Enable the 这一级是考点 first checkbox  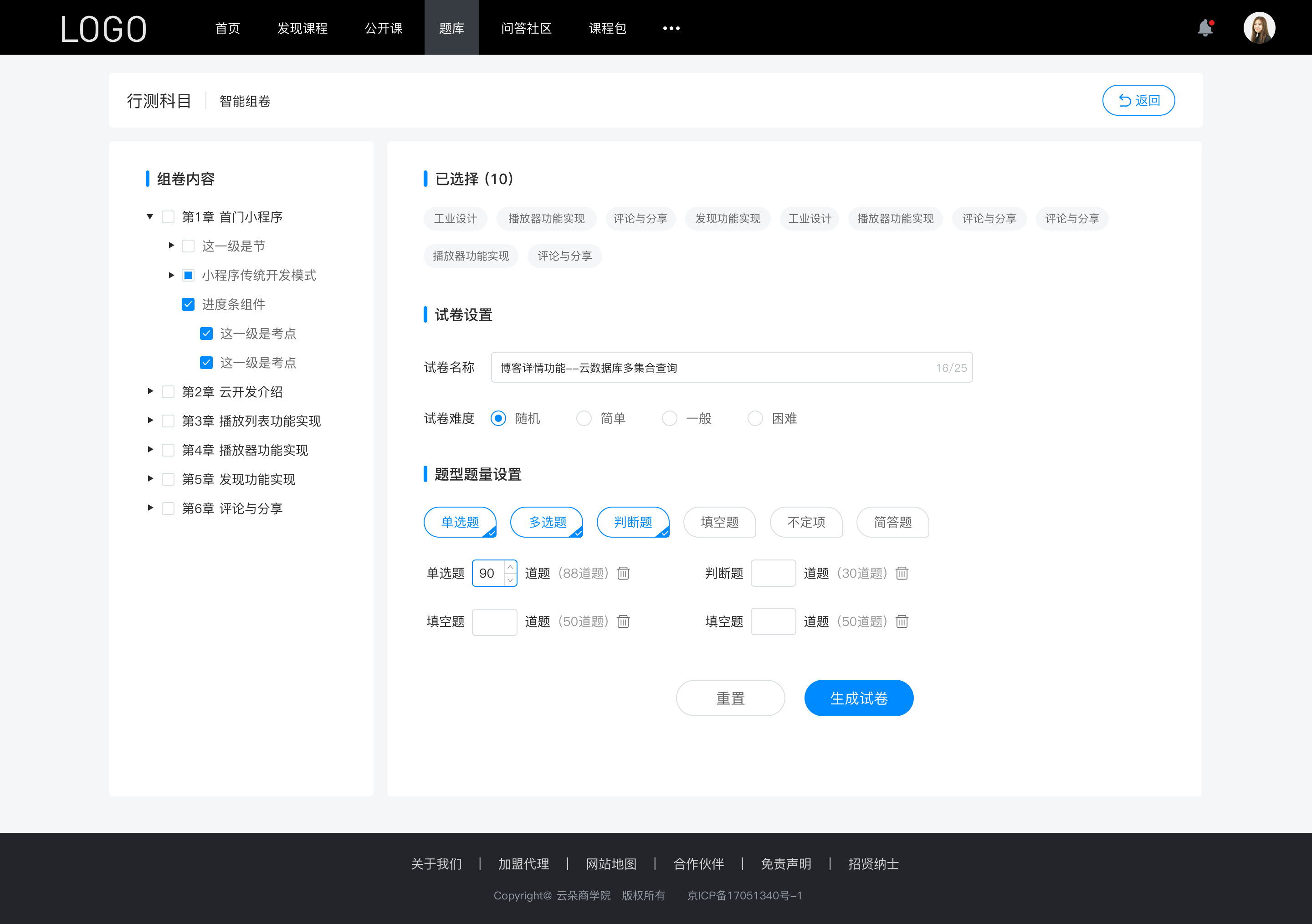point(205,334)
